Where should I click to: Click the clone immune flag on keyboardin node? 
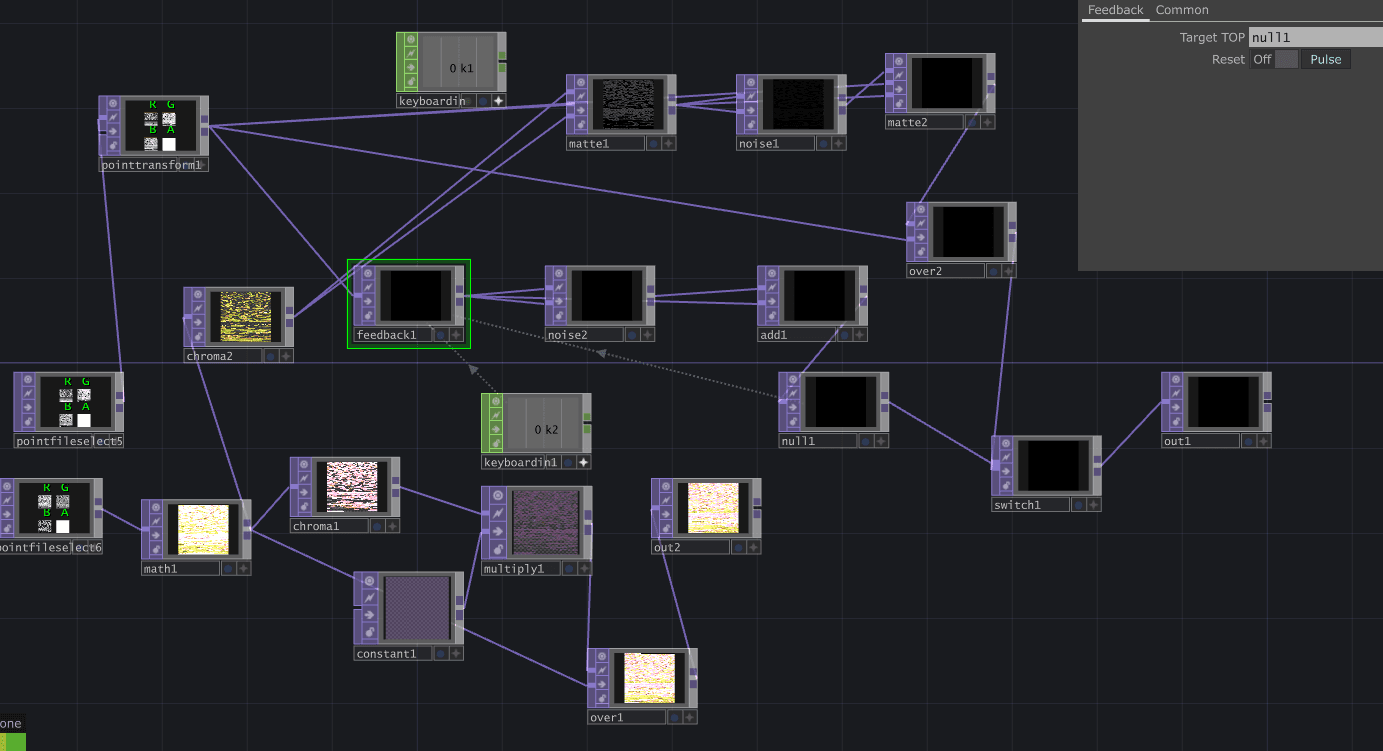click(x=412, y=54)
